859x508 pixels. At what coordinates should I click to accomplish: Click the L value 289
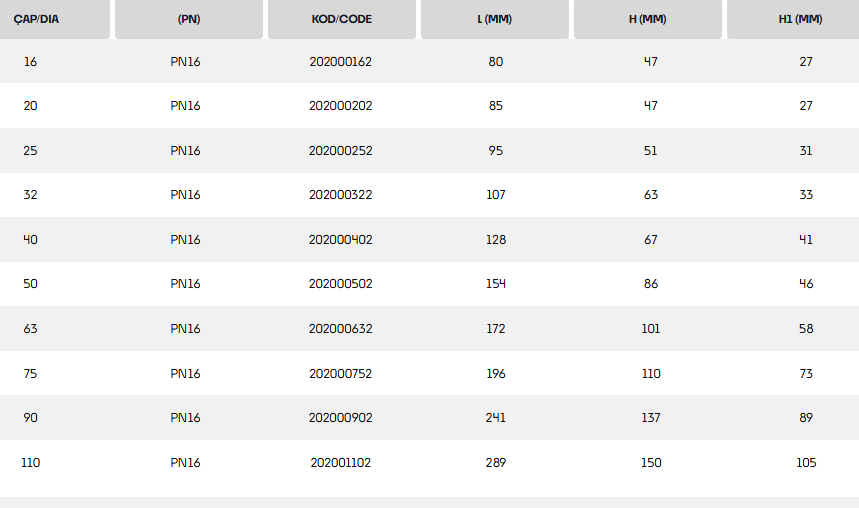[496, 463]
